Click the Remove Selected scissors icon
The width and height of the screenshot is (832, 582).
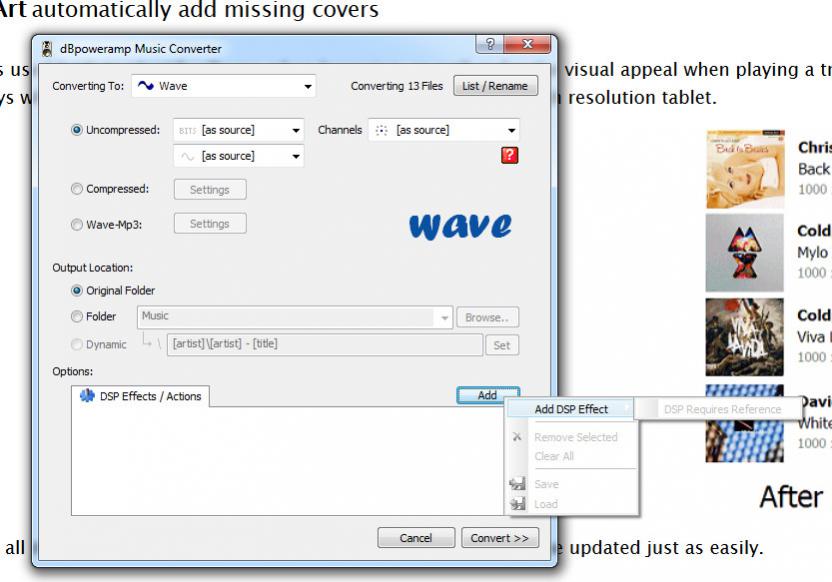[x=517, y=437]
